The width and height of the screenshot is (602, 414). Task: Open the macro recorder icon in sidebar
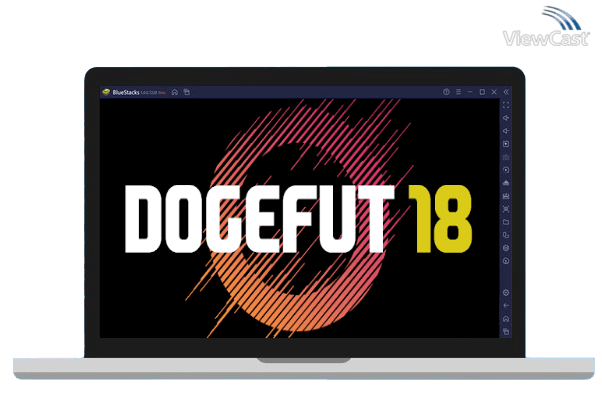(506, 196)
